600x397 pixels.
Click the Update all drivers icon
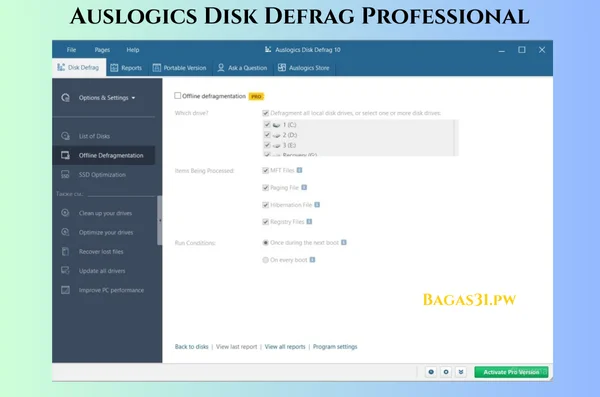click(x=65, y=271)
